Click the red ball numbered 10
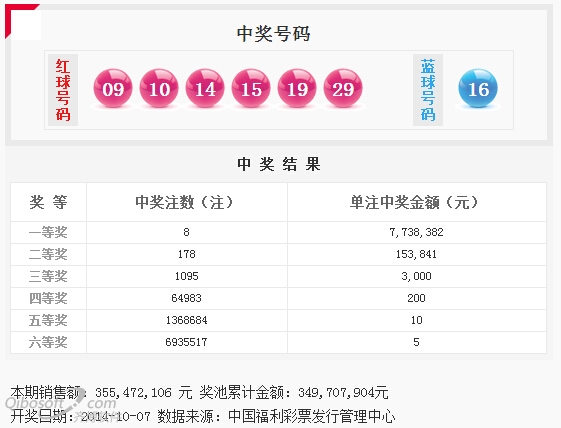561x428 pixels. point(159,88)
